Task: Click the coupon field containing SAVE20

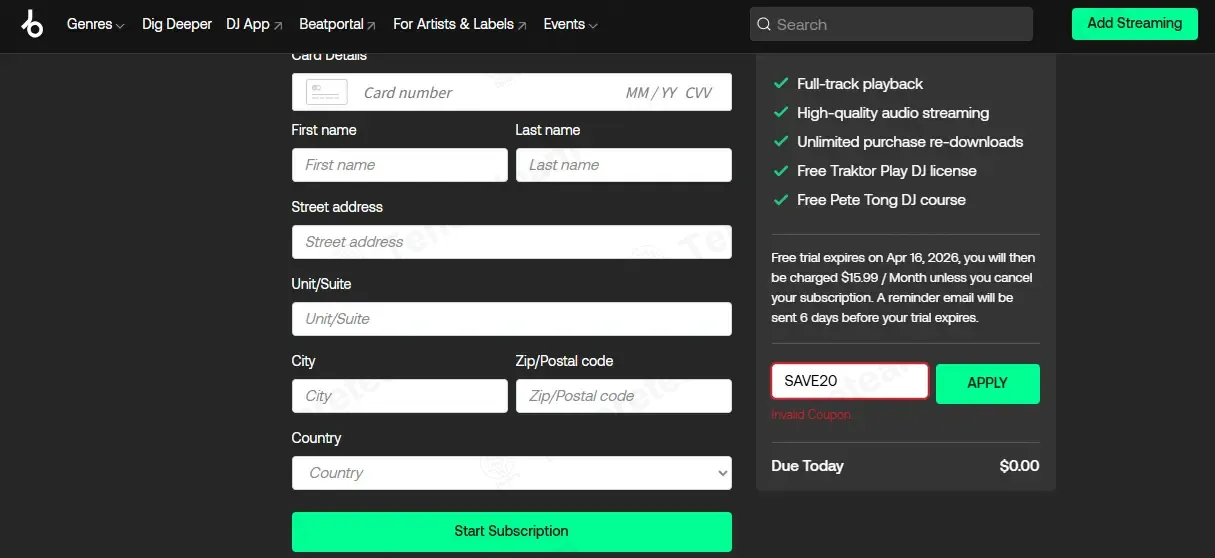Action: click(849, 381)
